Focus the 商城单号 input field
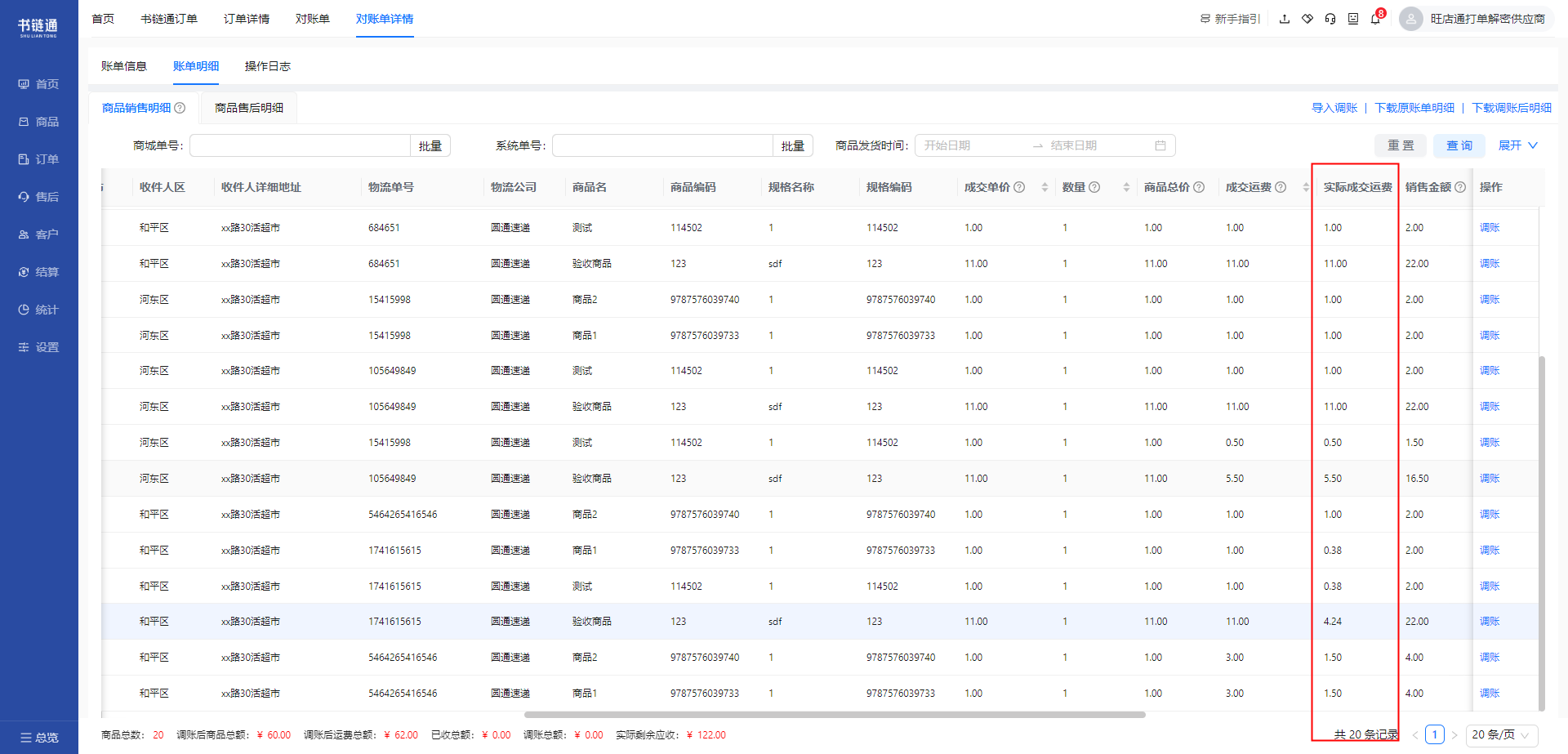 (x=300, y=145)
